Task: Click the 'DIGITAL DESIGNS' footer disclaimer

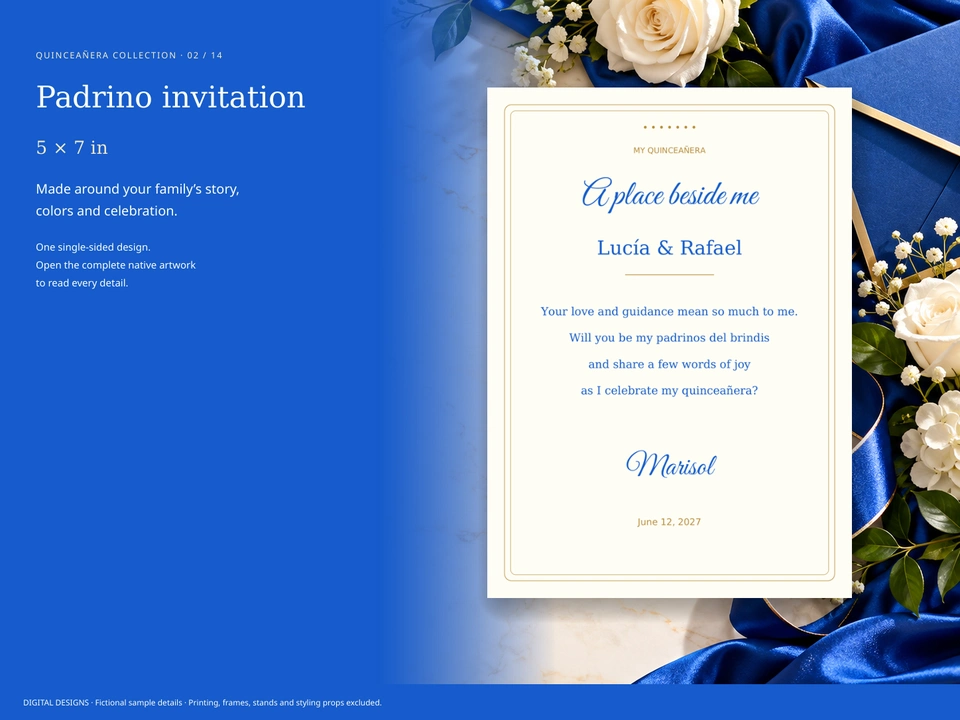Action: [x=202, y=703]
